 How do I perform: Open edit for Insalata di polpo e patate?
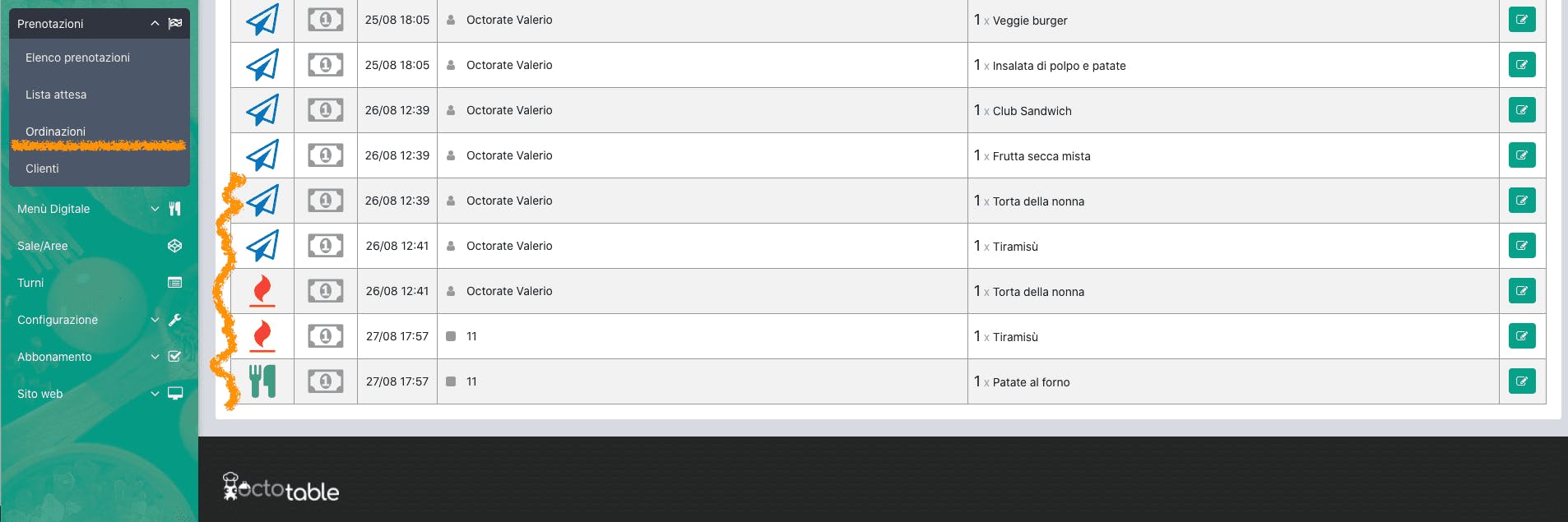1522,65
